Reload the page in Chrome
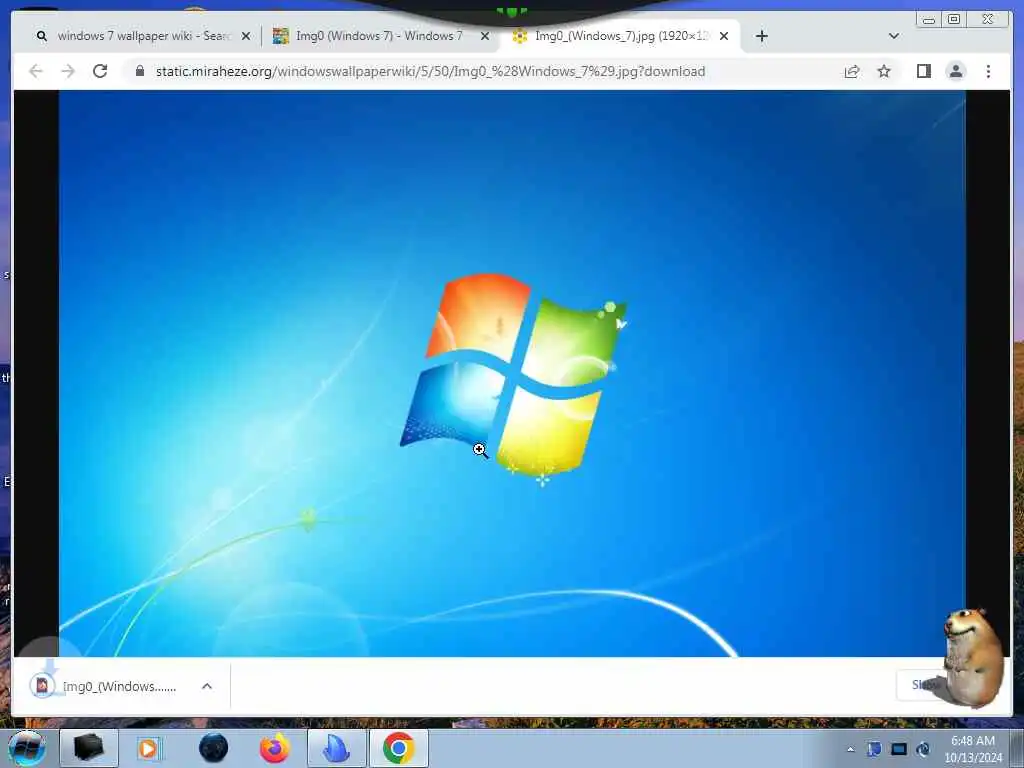 click(100, 71)
